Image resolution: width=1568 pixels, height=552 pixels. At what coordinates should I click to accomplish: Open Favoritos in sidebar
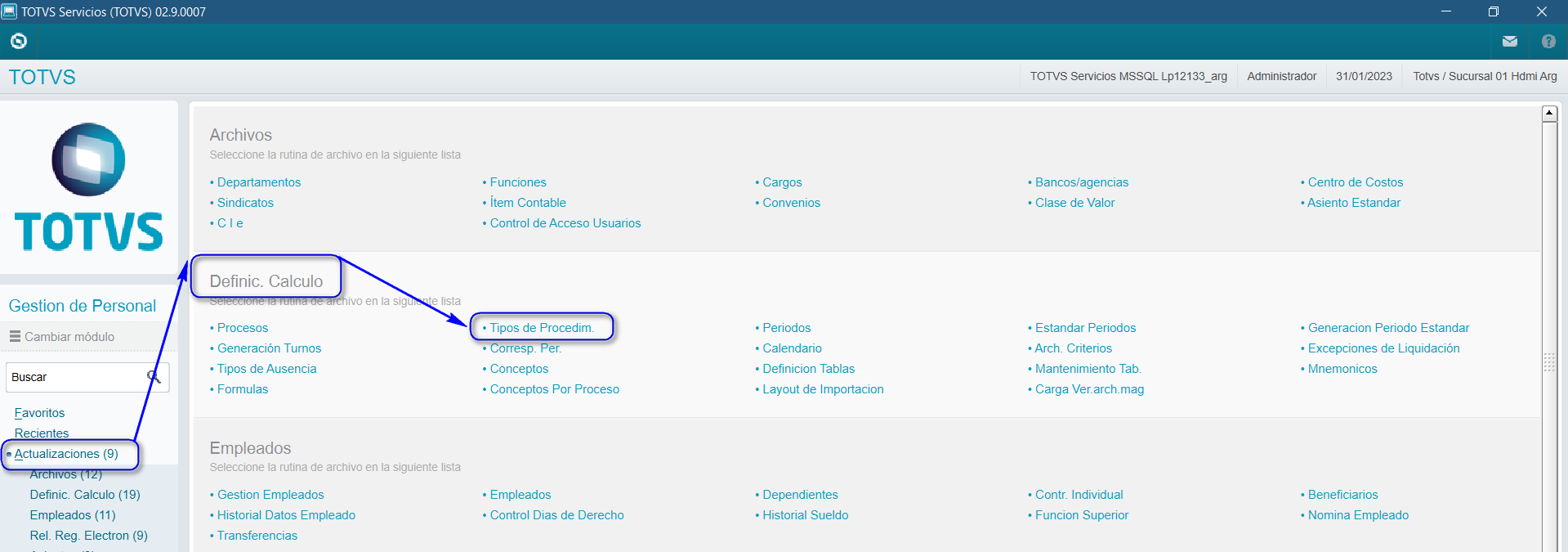tap(39, 413)
